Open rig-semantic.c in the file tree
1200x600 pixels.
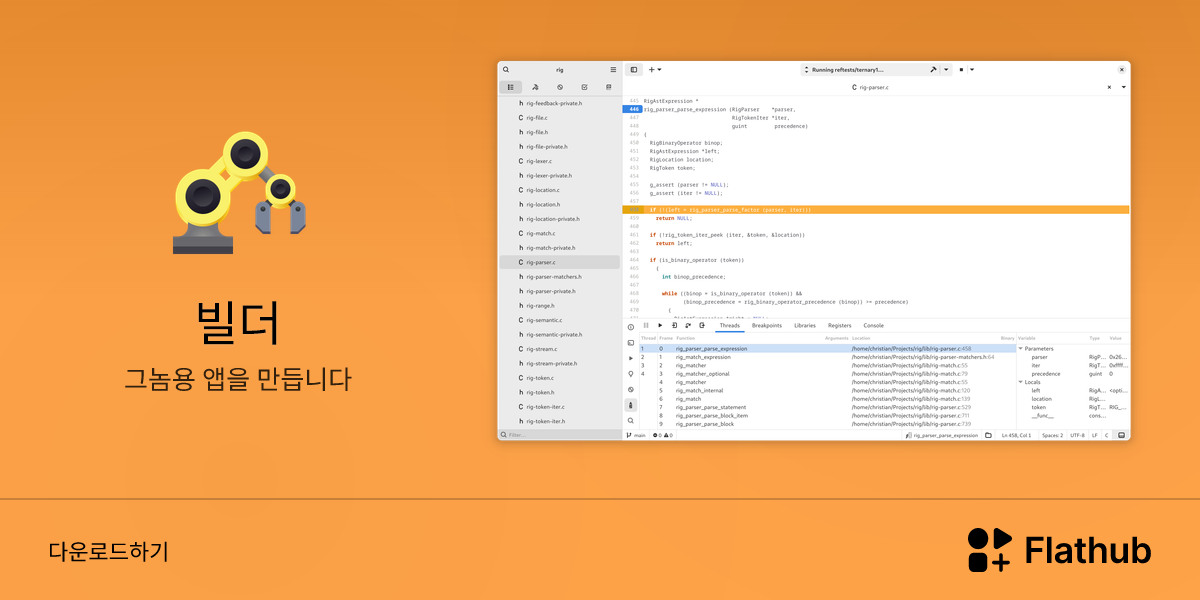560,320
